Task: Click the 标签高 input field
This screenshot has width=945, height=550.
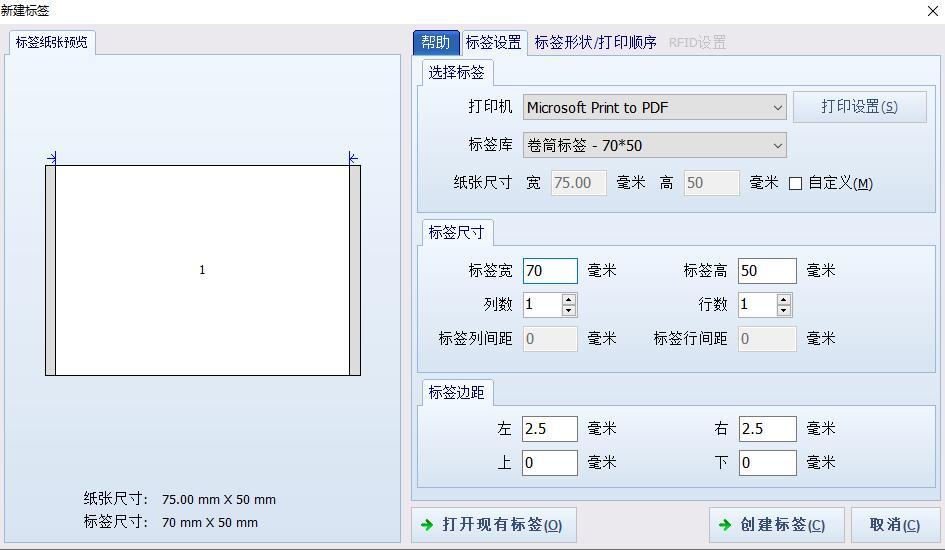Action: (x=767, y=270)
